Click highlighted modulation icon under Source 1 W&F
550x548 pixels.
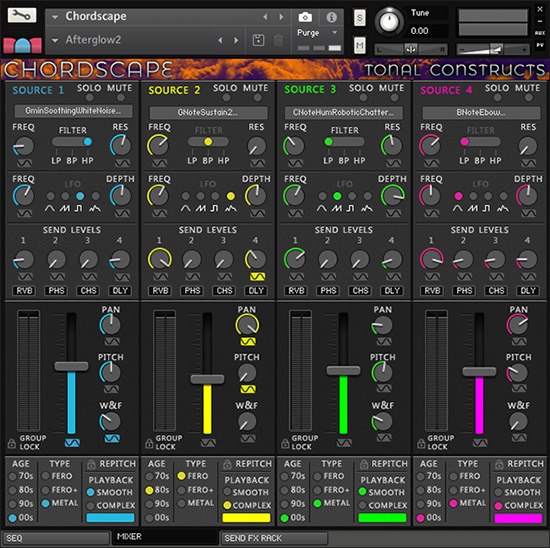[112, 438]
